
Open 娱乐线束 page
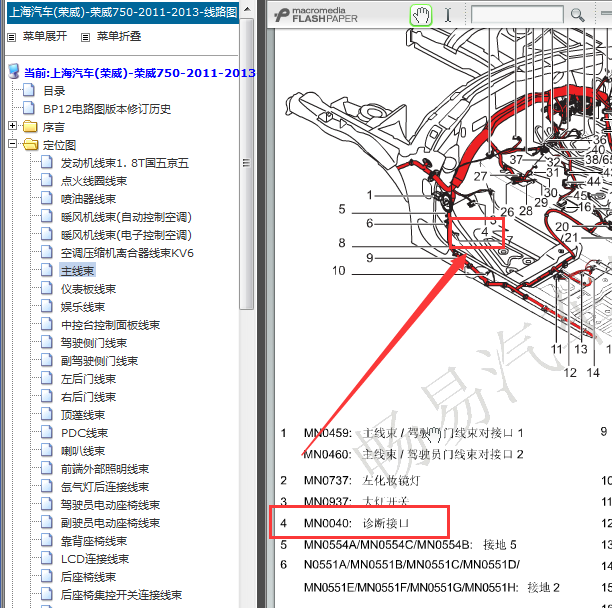pyautogui.click(x=83, y=307)
